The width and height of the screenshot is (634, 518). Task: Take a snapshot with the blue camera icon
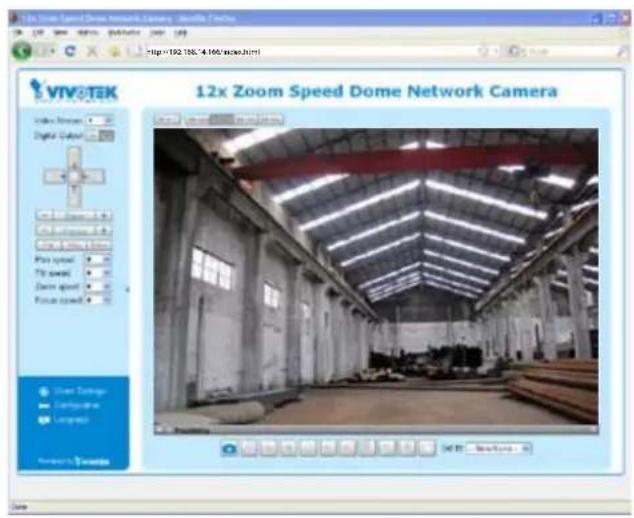pyautogui.click(x=229, y=448)
